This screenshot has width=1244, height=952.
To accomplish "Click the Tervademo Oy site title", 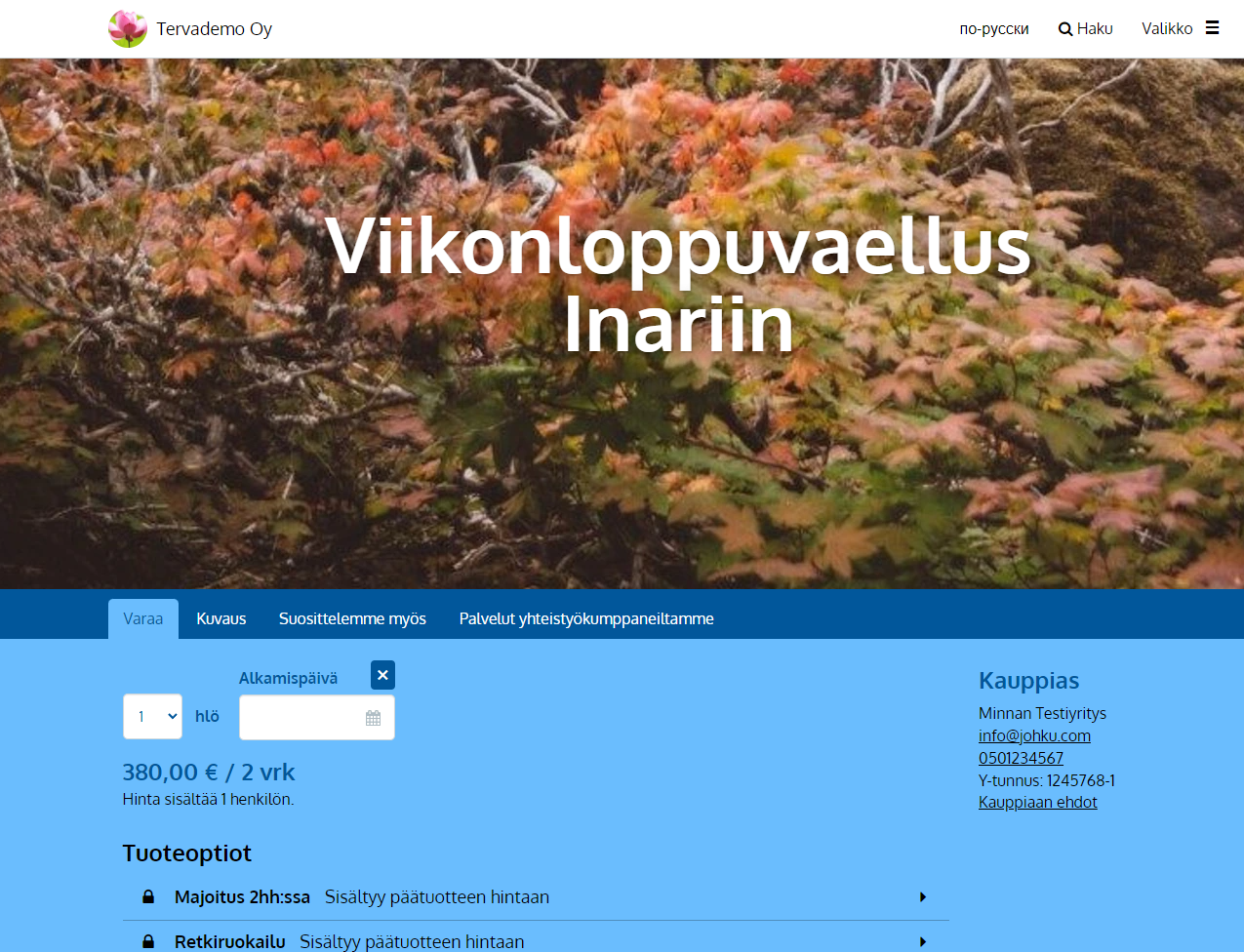I will (214, 29).
